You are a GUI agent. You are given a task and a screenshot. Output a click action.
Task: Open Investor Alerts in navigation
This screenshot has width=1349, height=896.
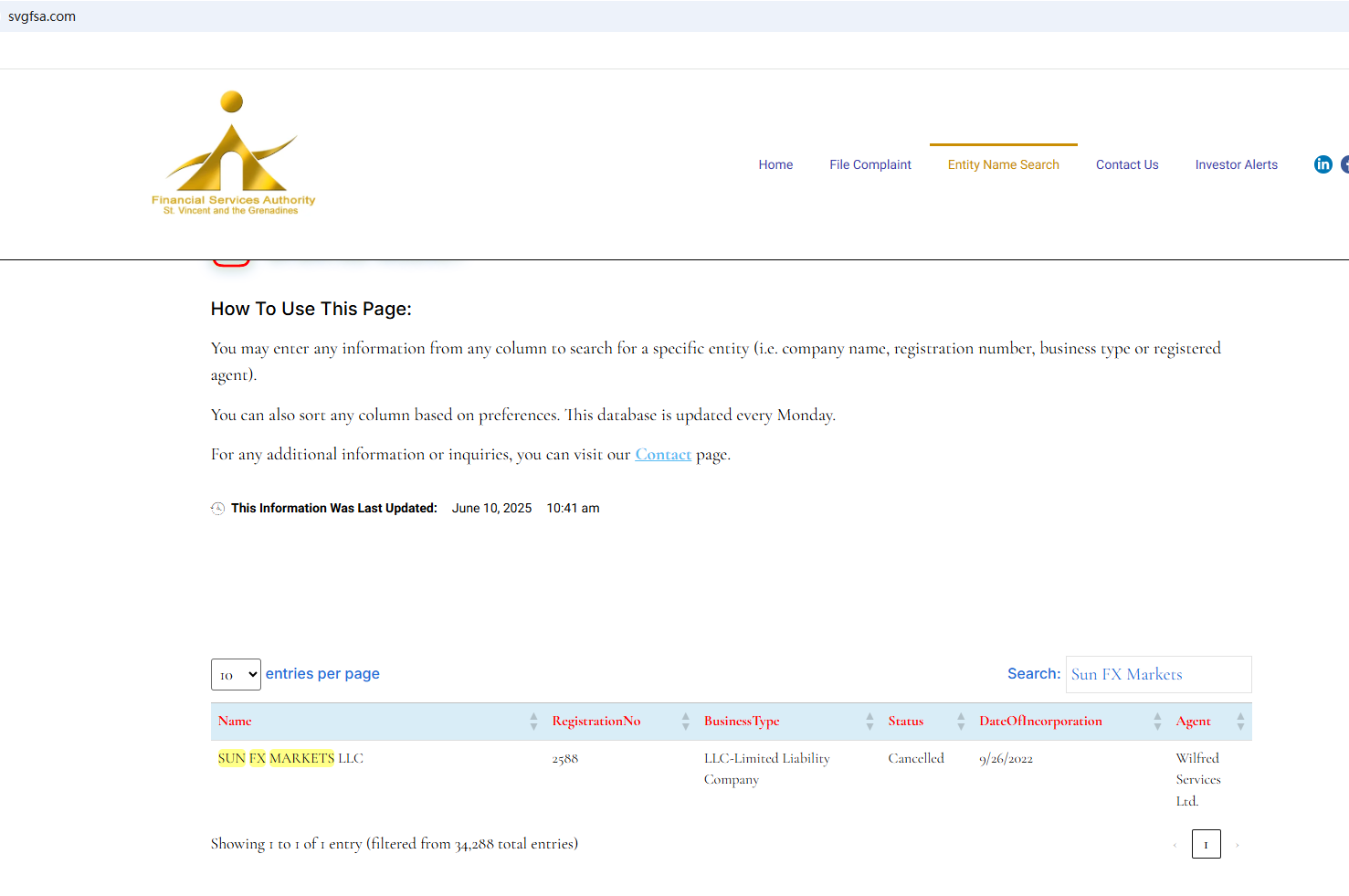coord(1236,164)
